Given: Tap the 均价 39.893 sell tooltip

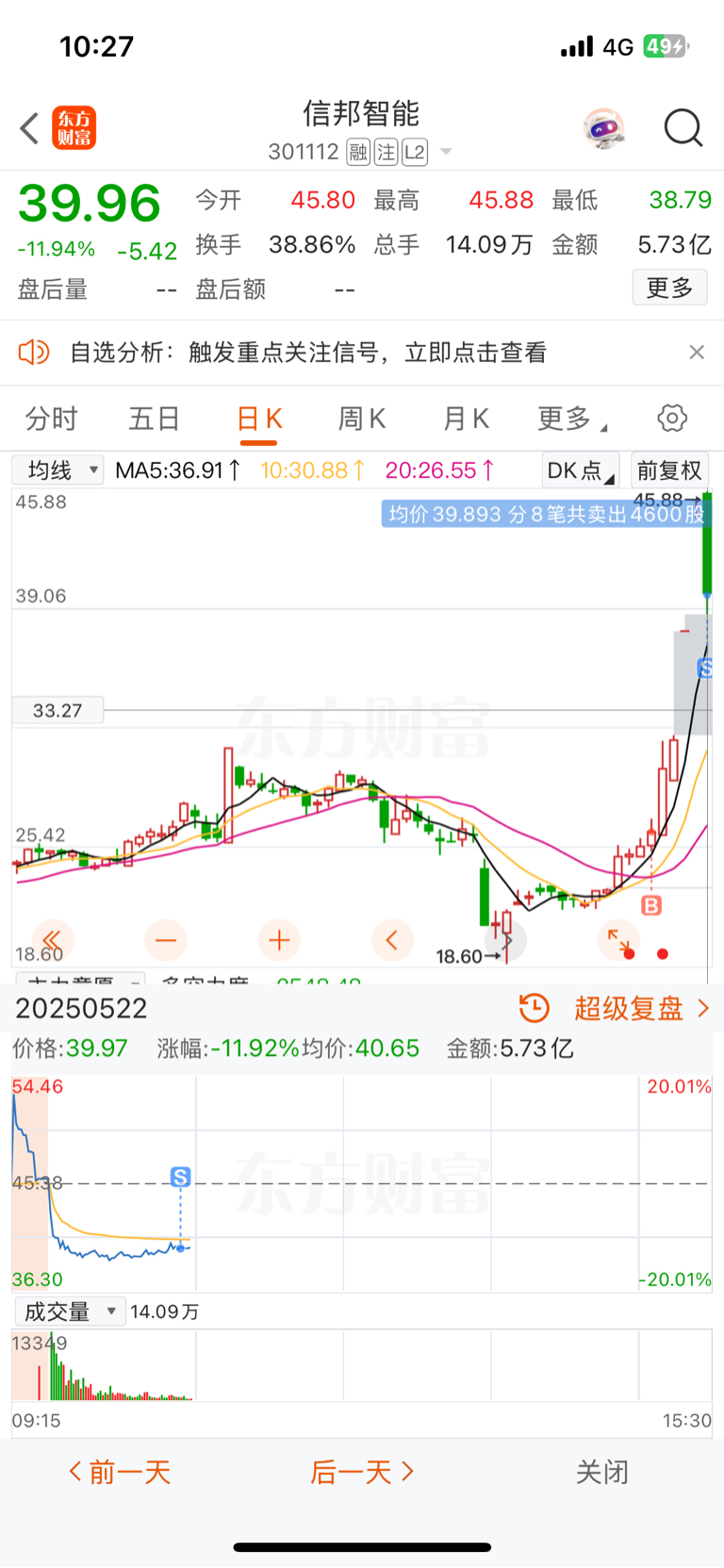Looking at the screenshot, I should (x=546, y=514).
